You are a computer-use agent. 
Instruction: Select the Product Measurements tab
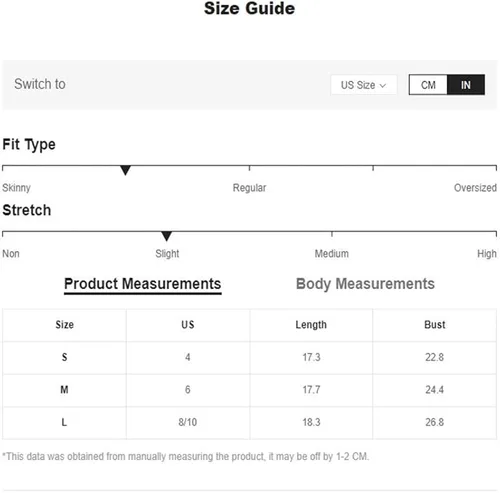point(143,284)
